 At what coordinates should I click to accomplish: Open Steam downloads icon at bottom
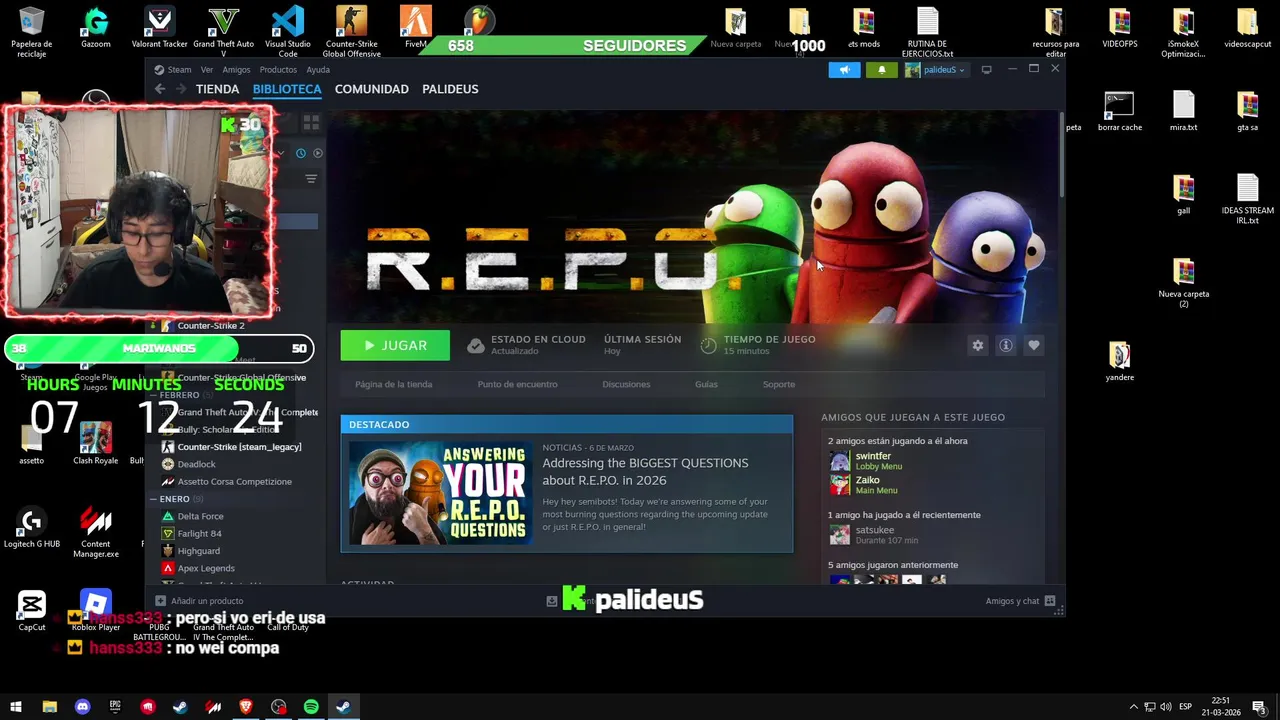pyautogui.click(x=551, y=601)
